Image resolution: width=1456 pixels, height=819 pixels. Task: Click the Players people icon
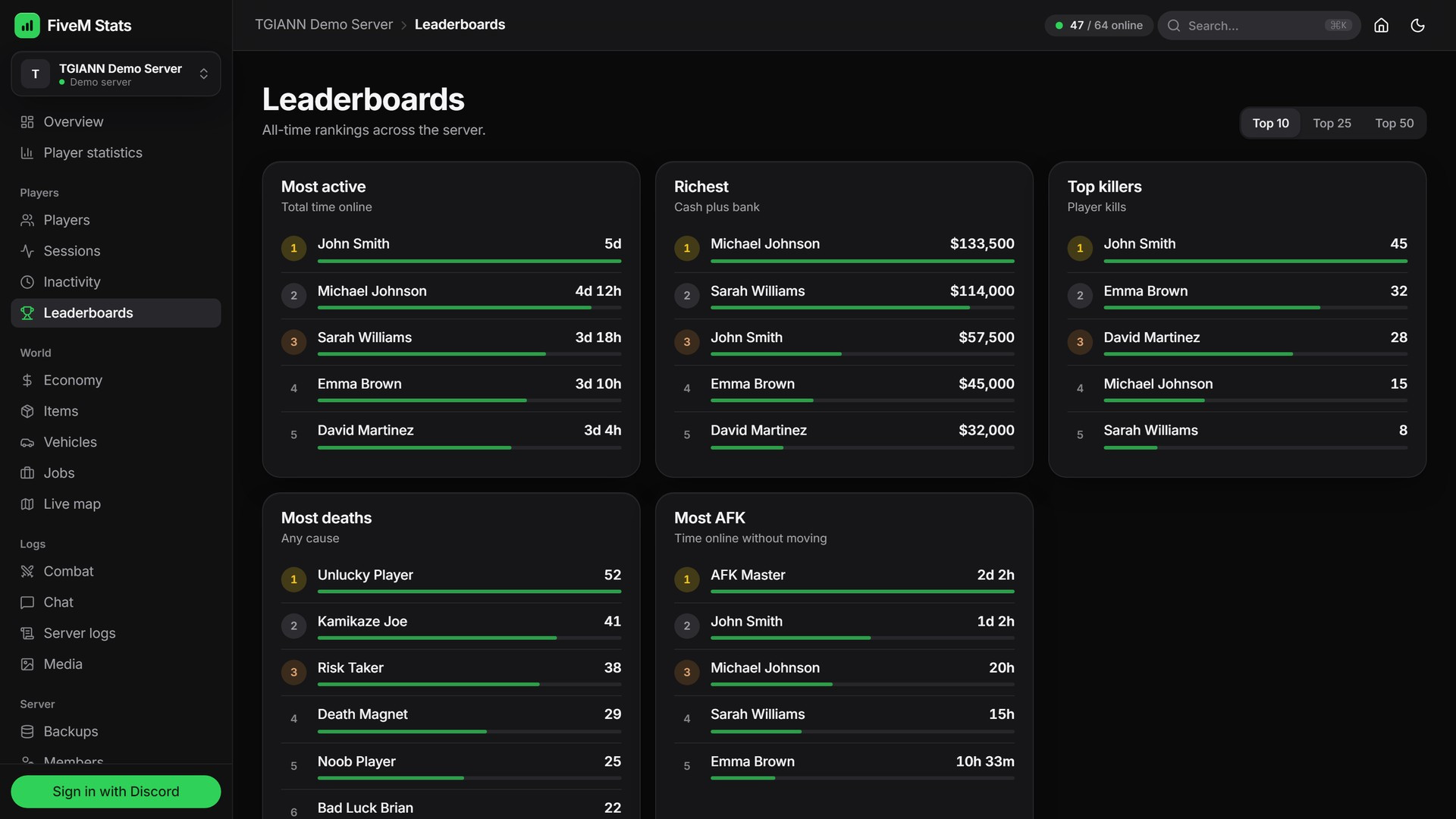point(27,221)
